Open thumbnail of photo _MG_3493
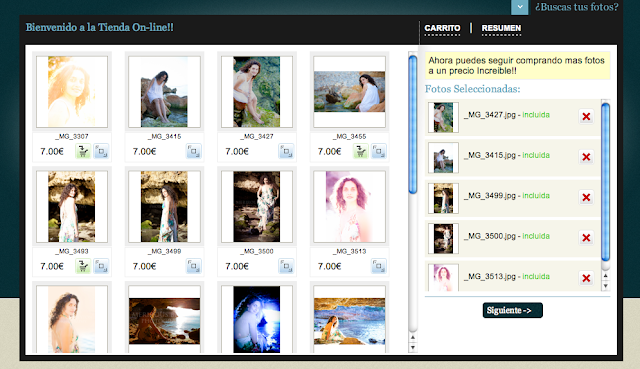Image resolution: width=640 pixels, height=369 pixels. pos(72,207)
